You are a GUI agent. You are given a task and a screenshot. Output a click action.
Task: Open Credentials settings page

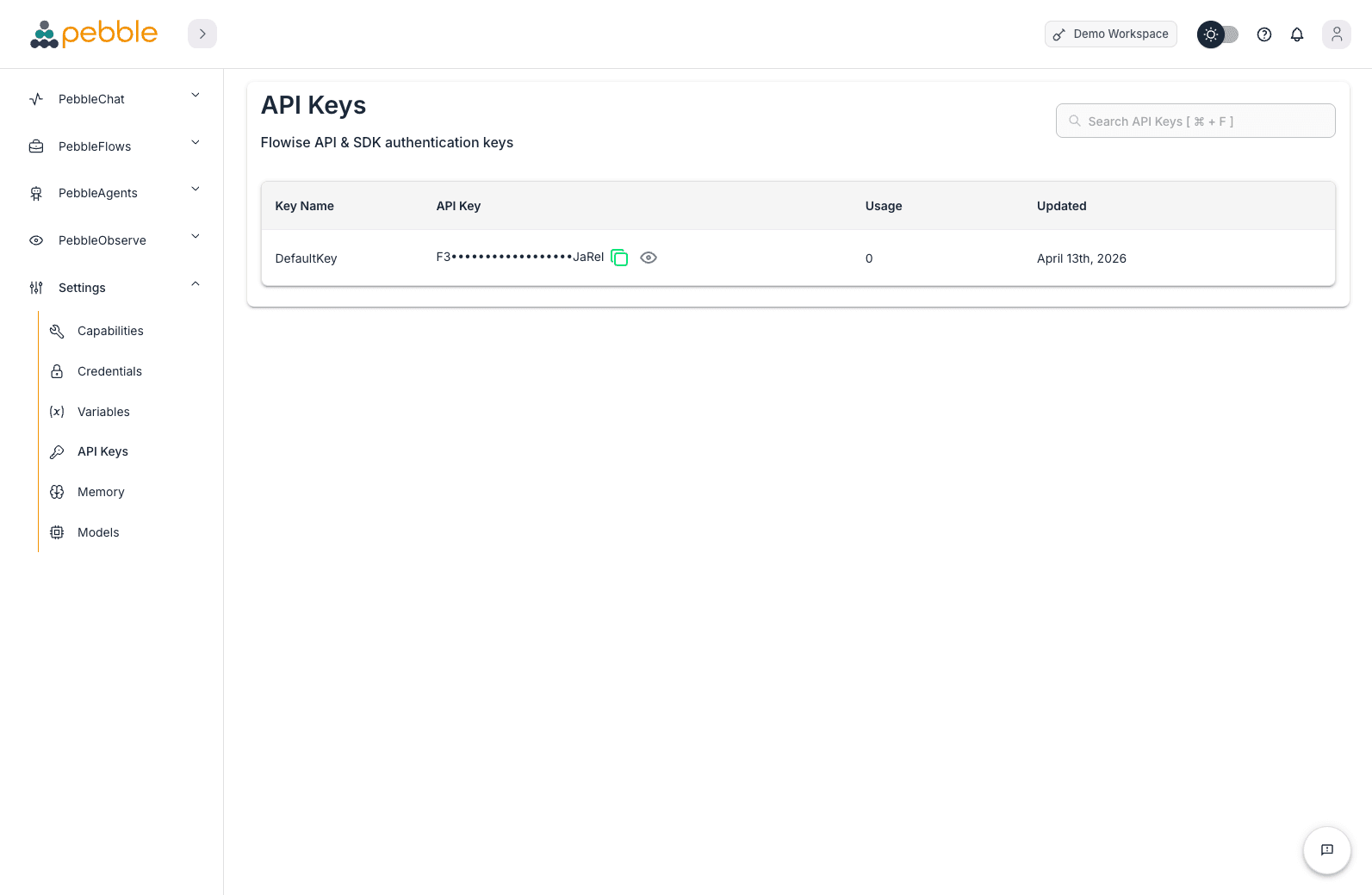[x=109, y=371]
